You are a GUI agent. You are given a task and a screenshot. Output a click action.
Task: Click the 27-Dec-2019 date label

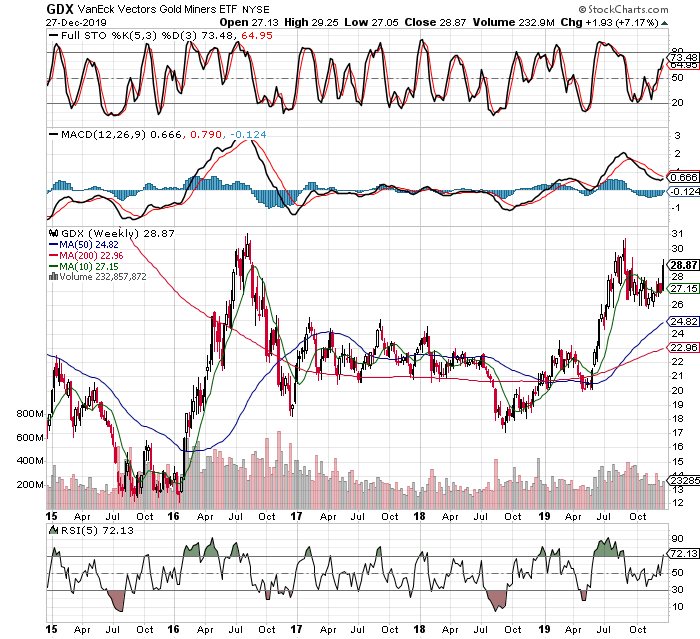coord(76,22)
